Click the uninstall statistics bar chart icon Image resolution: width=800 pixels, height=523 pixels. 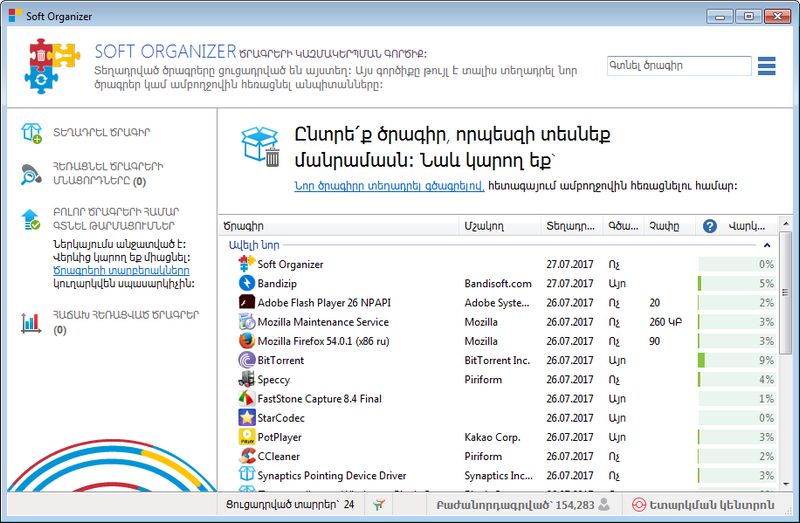(31, 322)
